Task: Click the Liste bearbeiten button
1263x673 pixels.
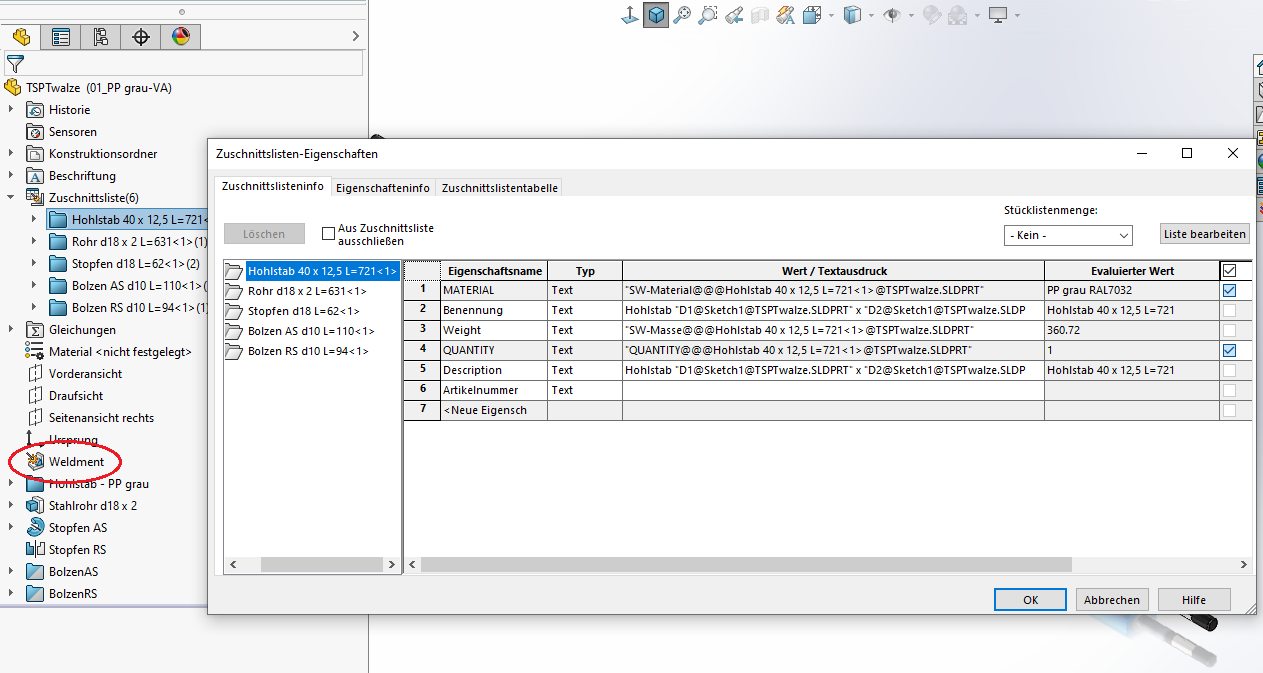Action: coord(1205,234)
